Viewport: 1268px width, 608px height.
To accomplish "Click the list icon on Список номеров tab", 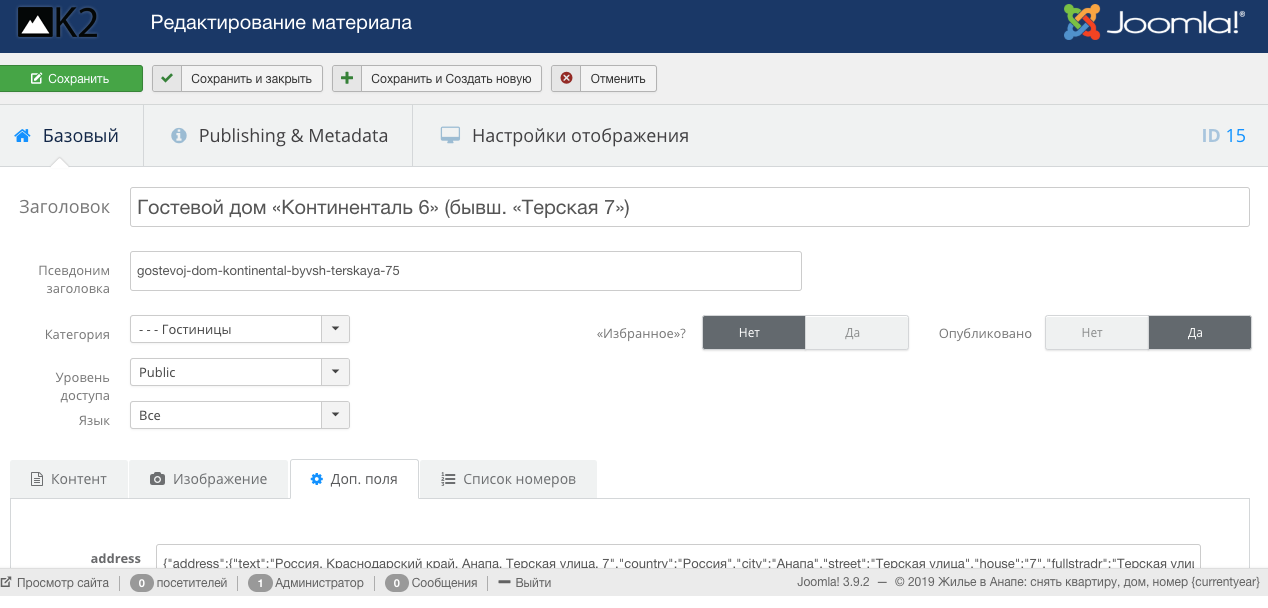I will [449, 479].
